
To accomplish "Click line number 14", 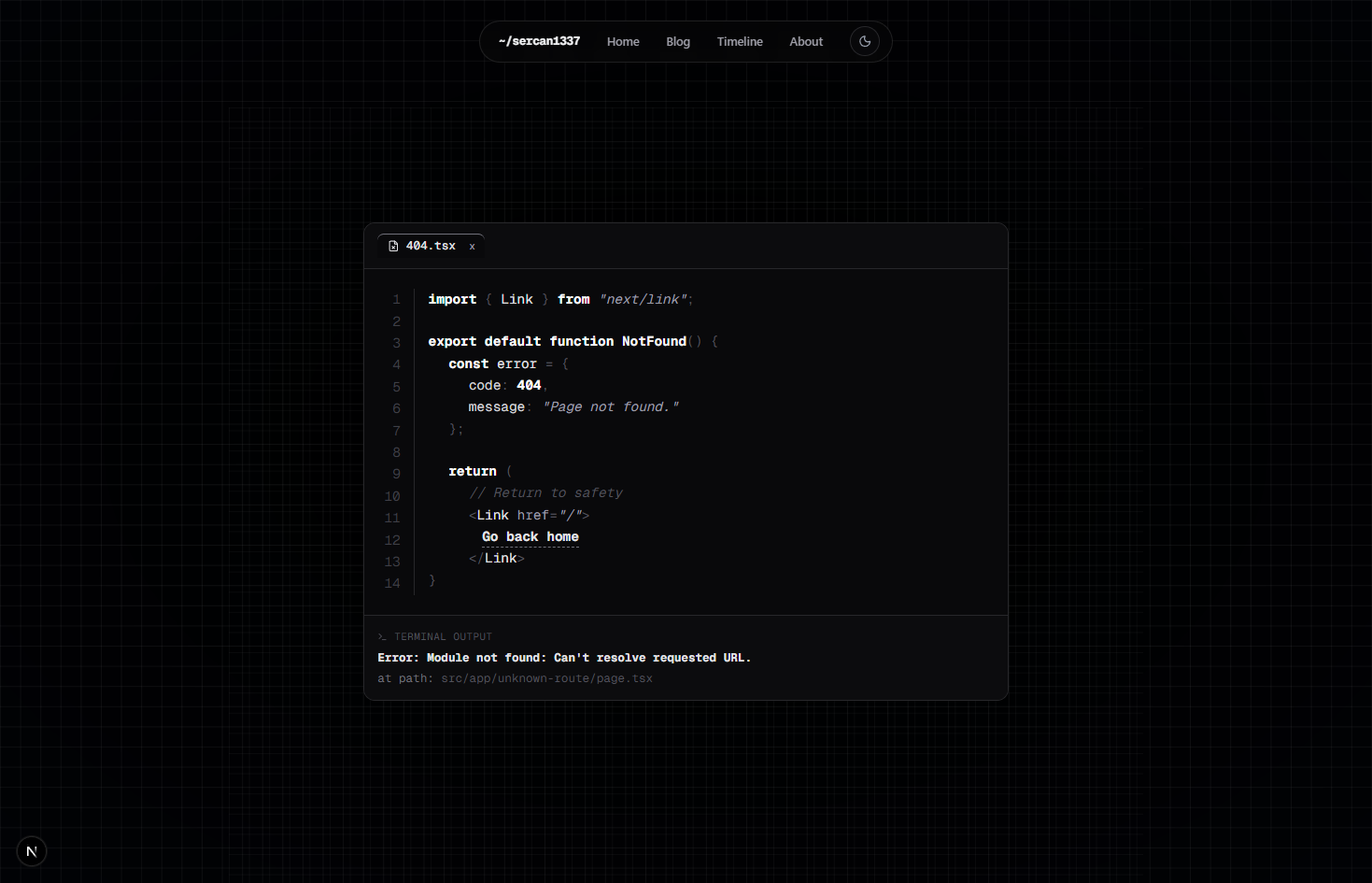I will 392,583.
